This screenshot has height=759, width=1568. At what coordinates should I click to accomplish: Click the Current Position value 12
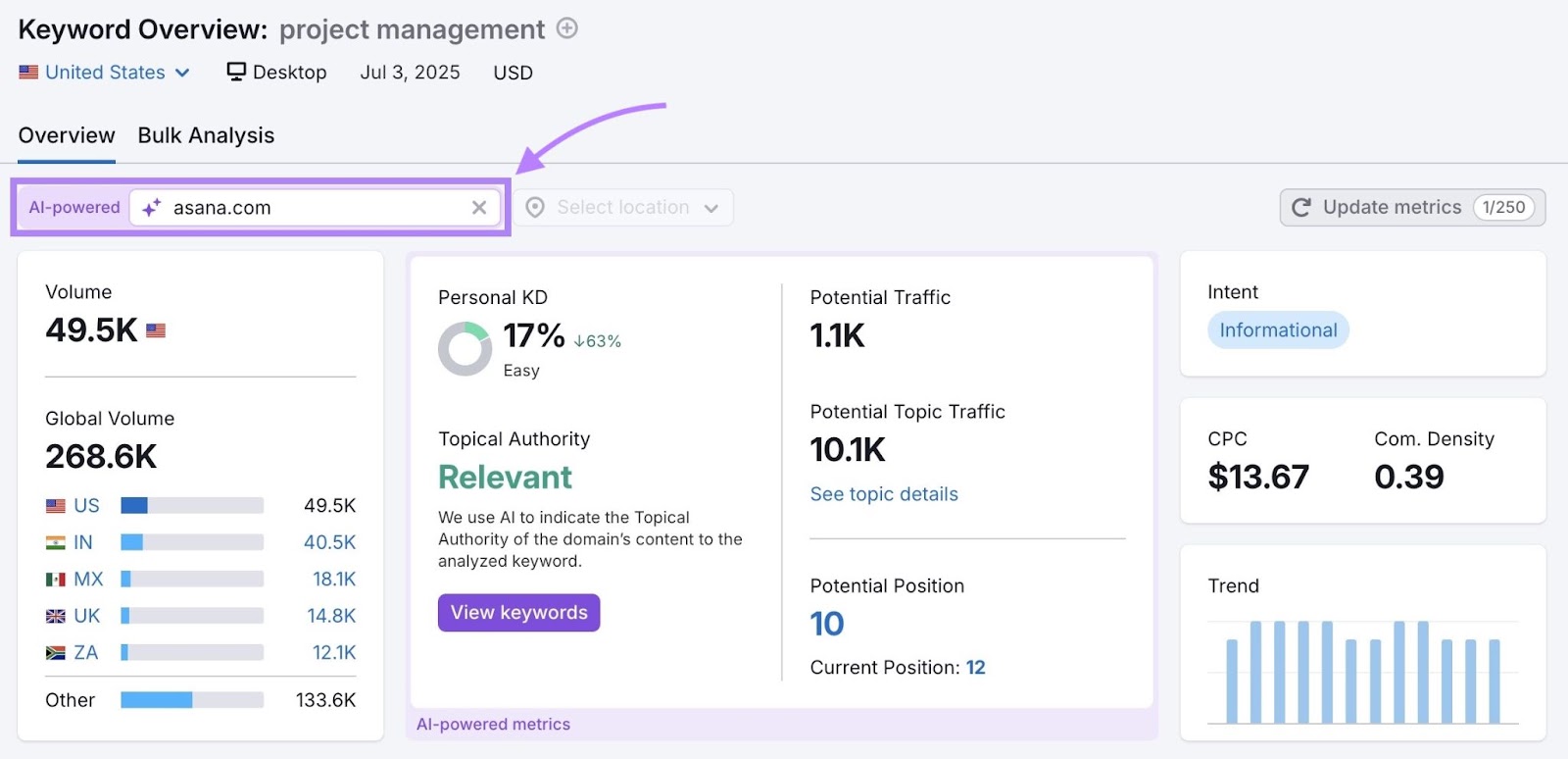click(976, 668)
